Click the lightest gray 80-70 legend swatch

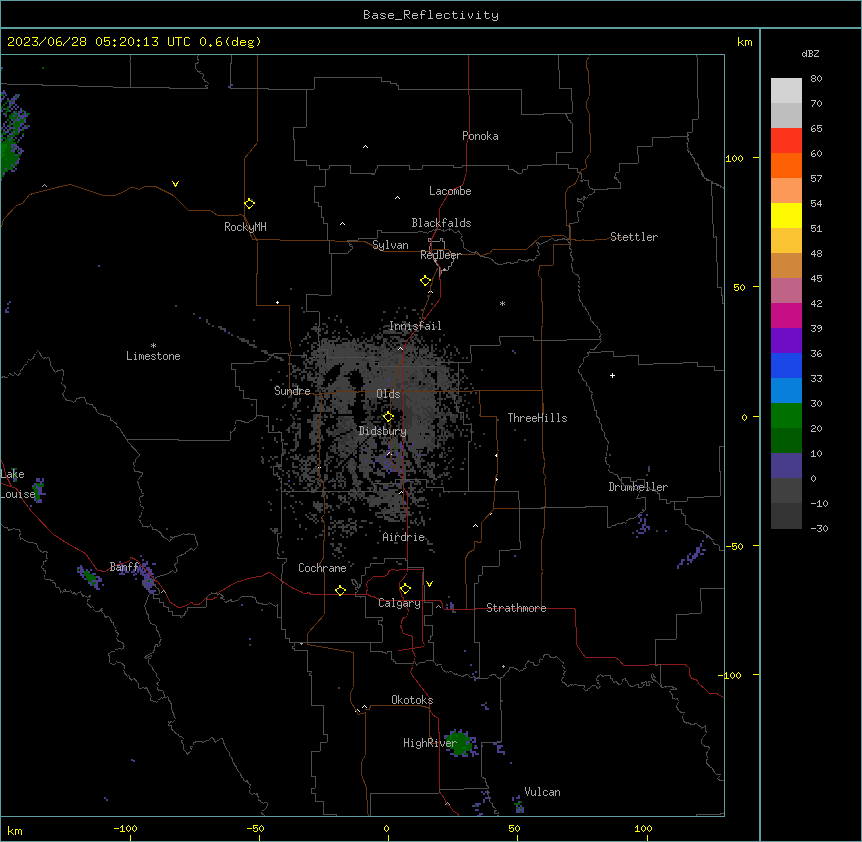[786, 91]
